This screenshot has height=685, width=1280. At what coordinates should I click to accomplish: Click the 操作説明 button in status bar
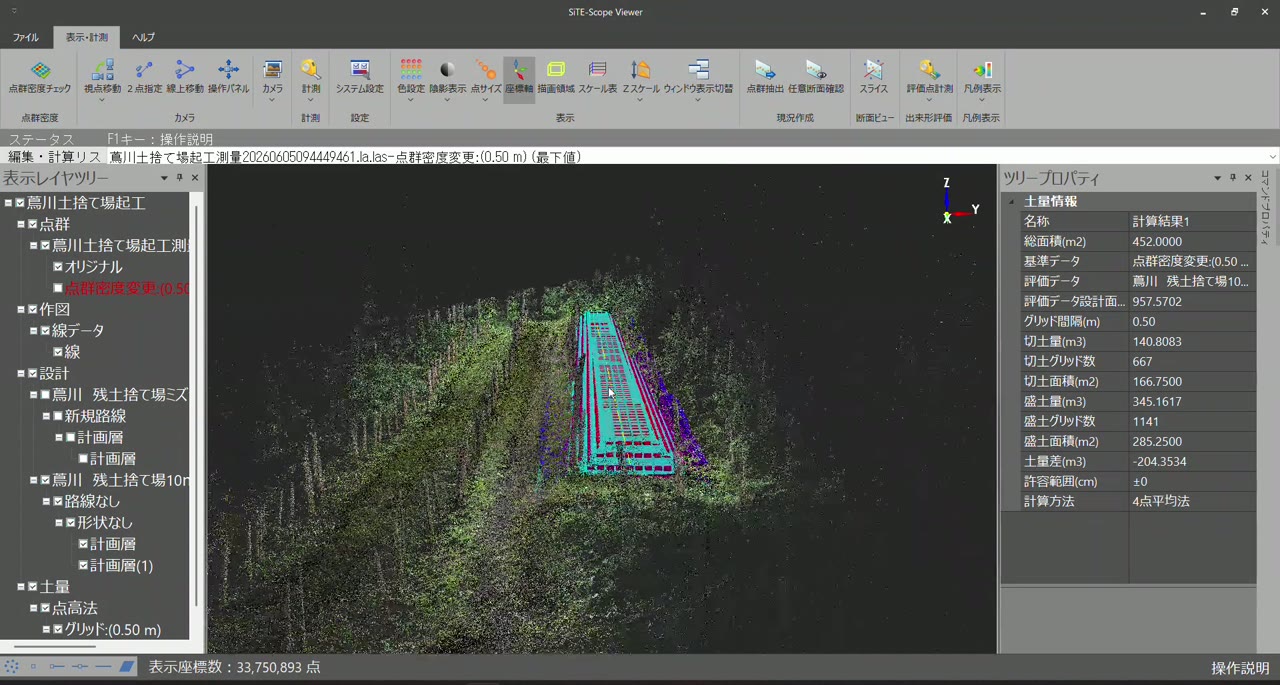1240,668
